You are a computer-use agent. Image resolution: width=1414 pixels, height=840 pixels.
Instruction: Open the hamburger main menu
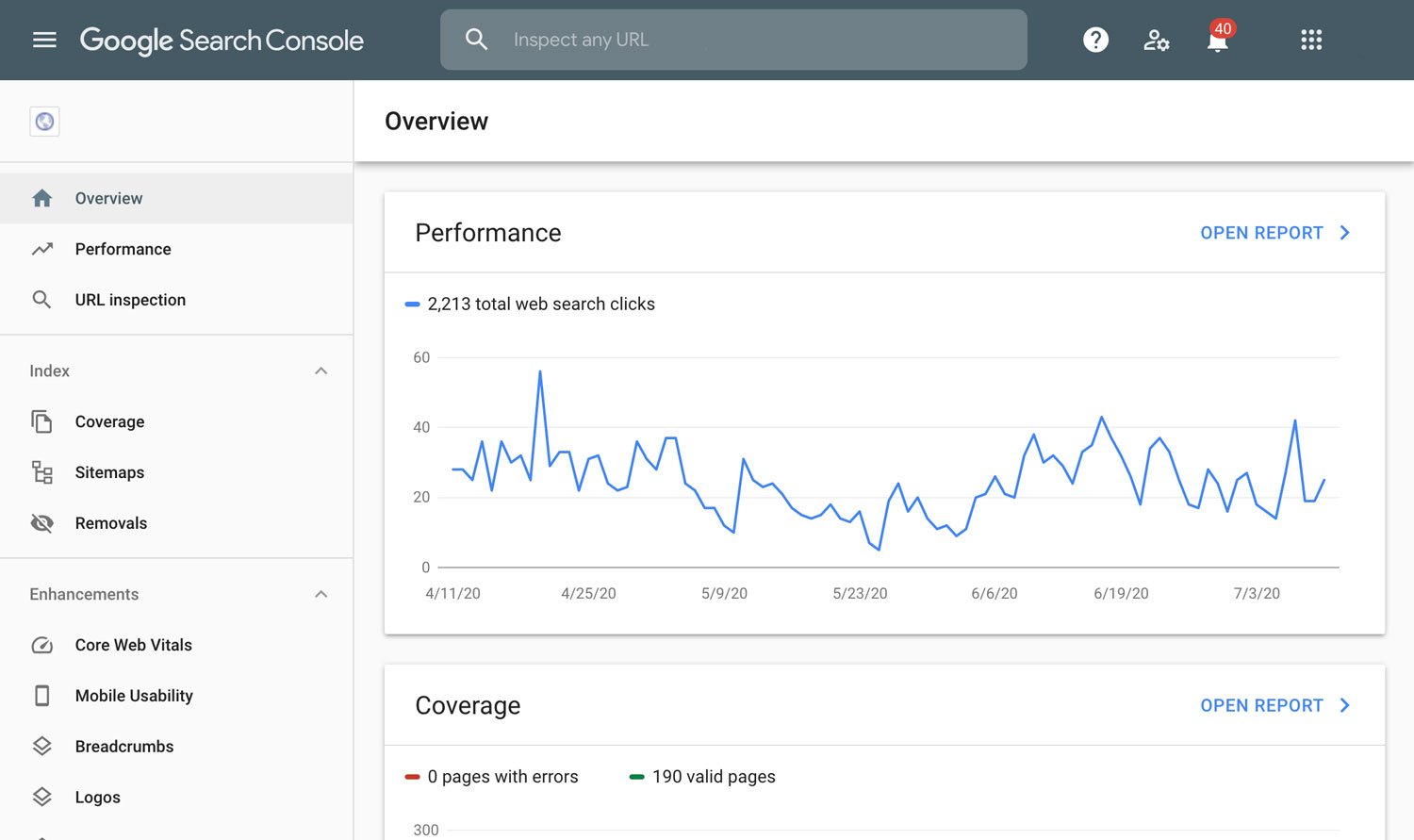pyautogui.click(x=44, y=40)
